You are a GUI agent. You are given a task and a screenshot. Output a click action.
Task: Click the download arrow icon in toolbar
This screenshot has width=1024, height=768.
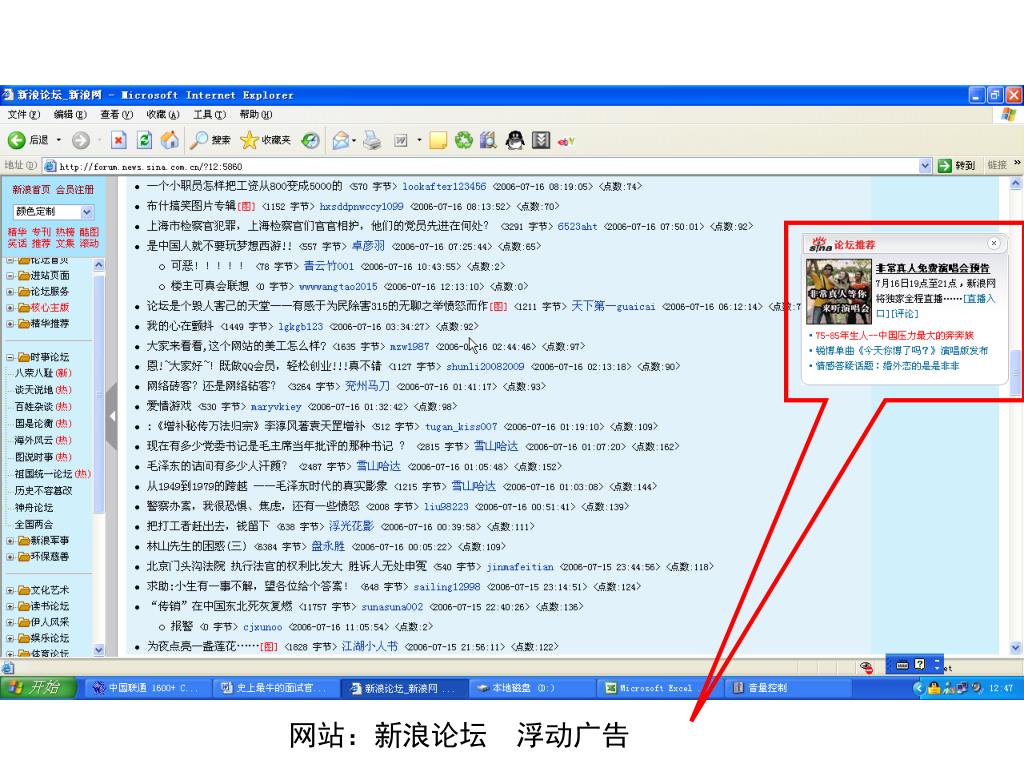click(541, 140)
